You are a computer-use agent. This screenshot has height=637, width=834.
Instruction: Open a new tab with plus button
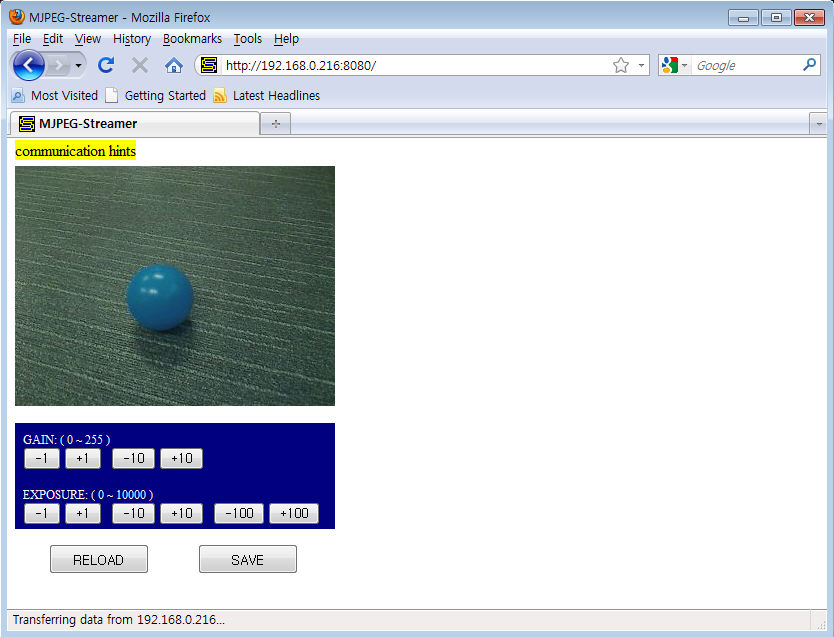276,124
